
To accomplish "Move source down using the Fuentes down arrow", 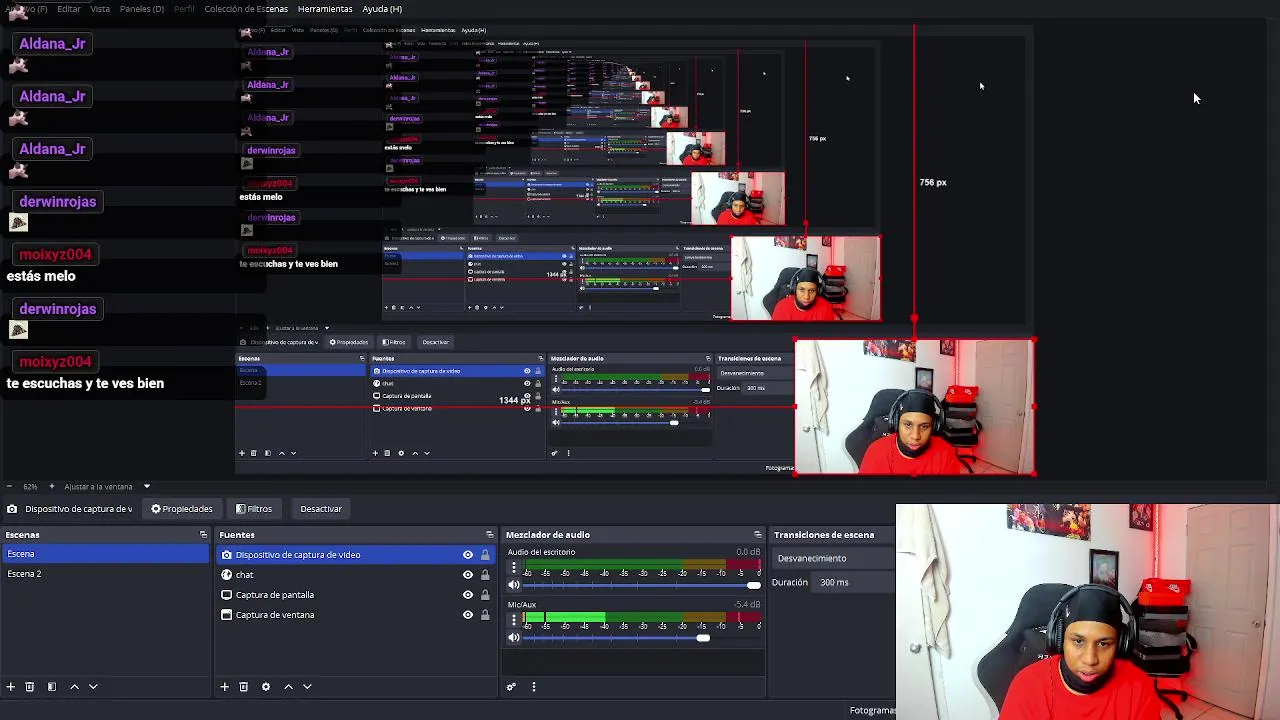I will pos(307,687).
